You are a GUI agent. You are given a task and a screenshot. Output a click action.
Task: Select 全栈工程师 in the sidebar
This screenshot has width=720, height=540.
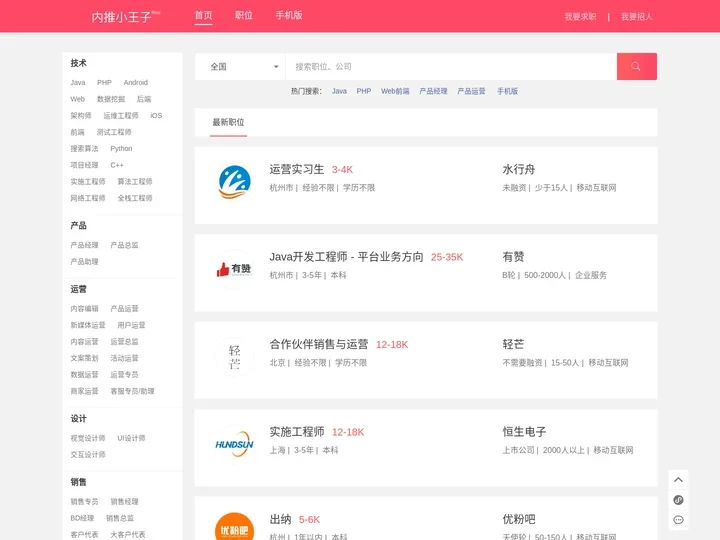coord(135,198)
